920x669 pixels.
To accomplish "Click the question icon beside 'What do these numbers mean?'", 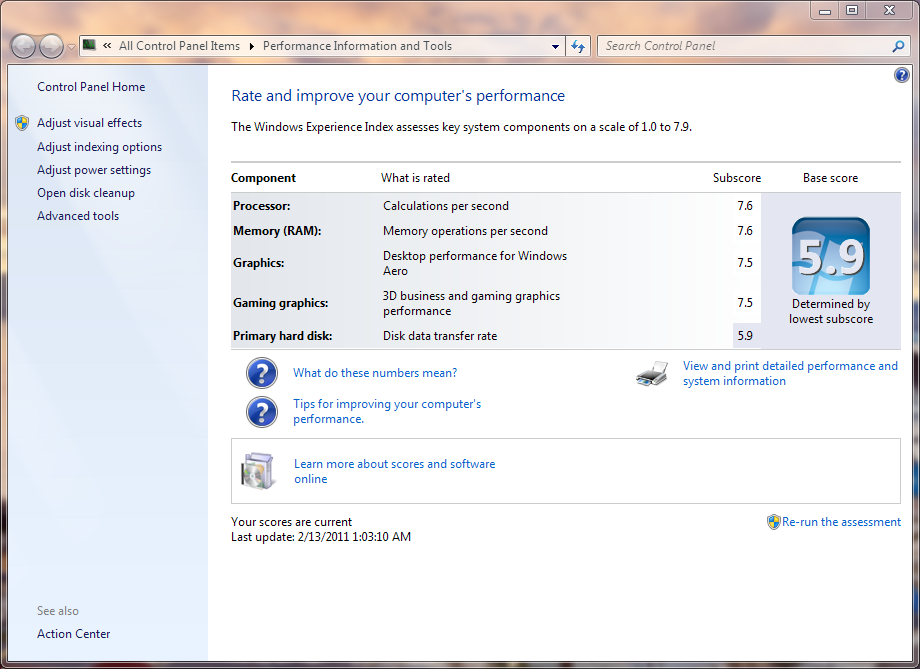I will 262,373.
